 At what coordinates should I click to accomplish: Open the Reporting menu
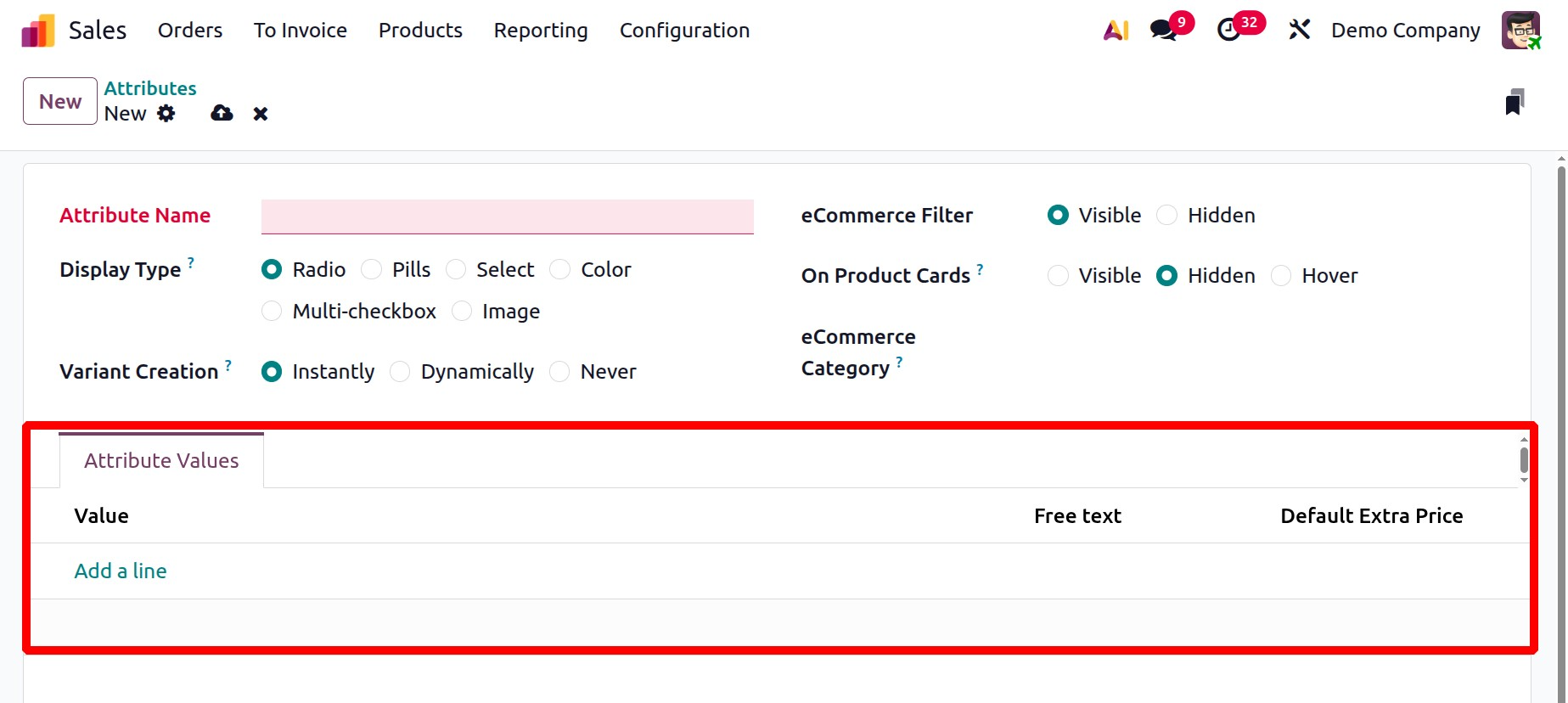point(541,31)
